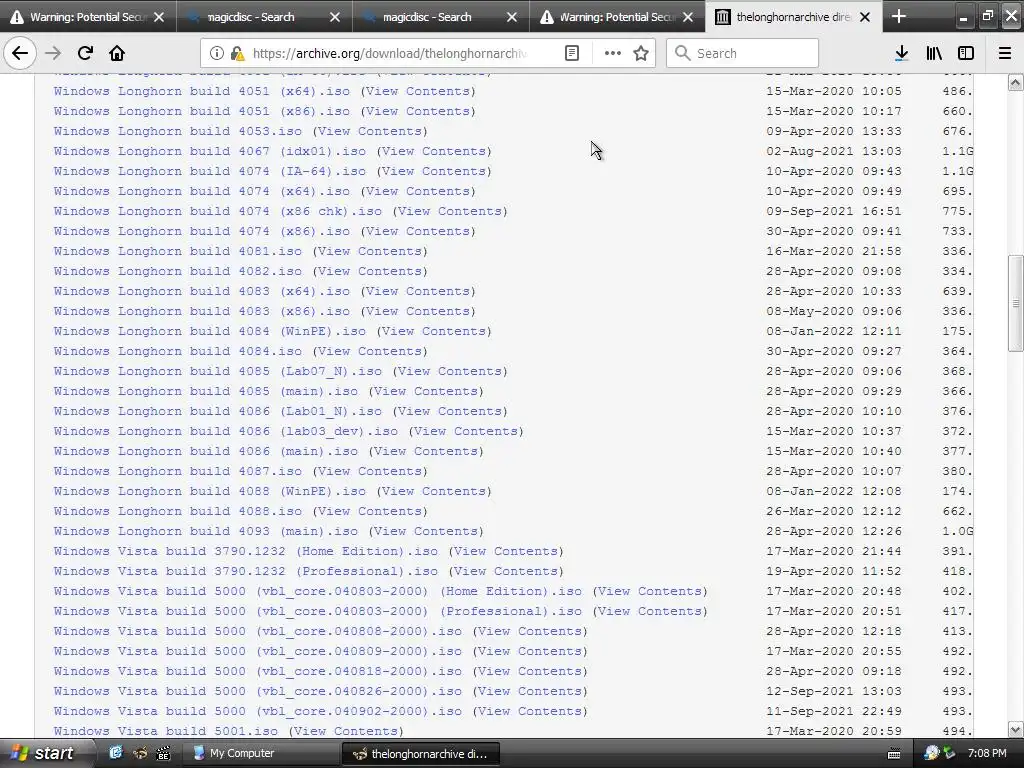
Task: View Contents of Longhorn build 4088 (WinPE)
Action: point(434,491)
